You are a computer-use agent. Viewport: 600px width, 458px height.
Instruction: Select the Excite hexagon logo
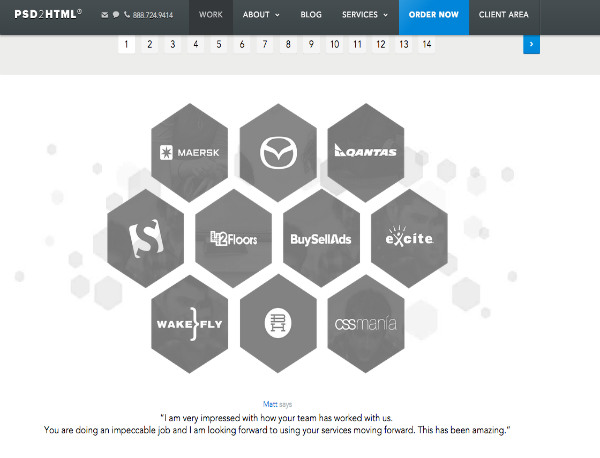409,238
